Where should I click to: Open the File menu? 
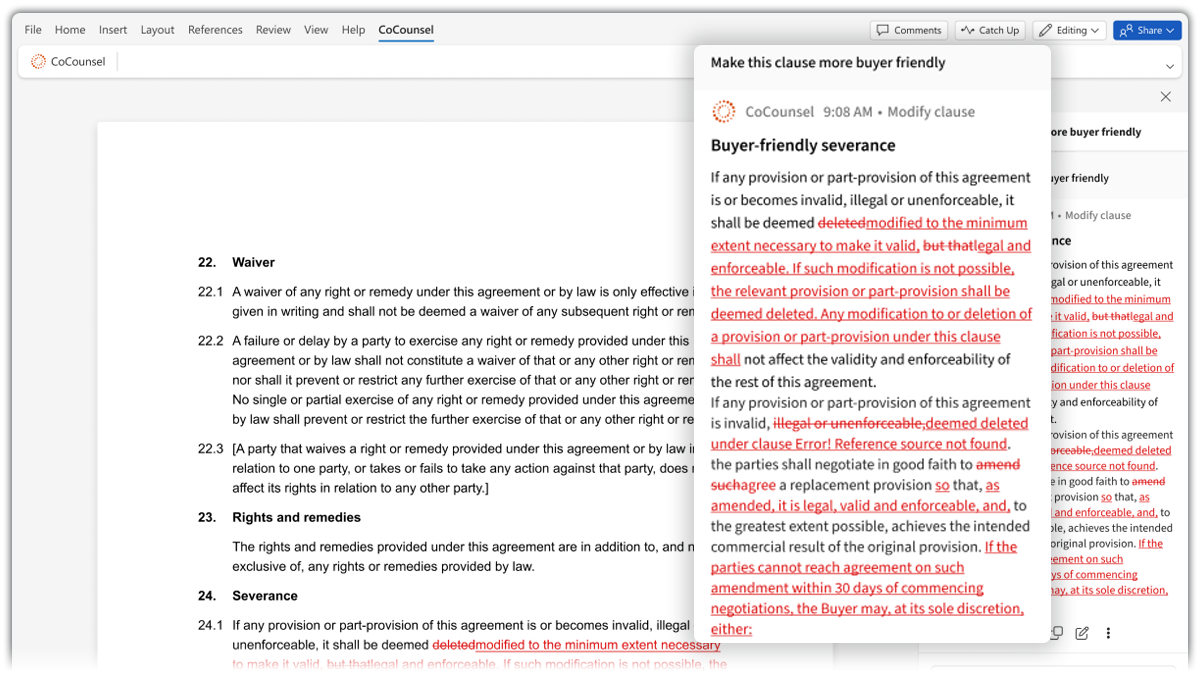coord(33,30)
